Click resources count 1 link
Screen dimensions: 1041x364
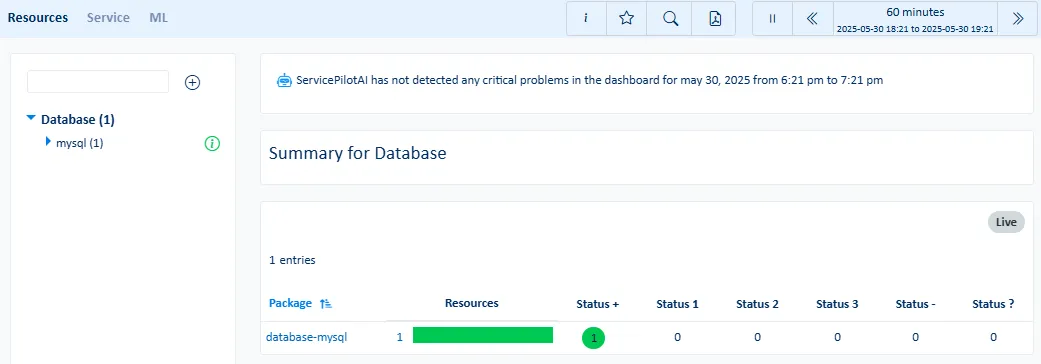(x=400, y=337)
